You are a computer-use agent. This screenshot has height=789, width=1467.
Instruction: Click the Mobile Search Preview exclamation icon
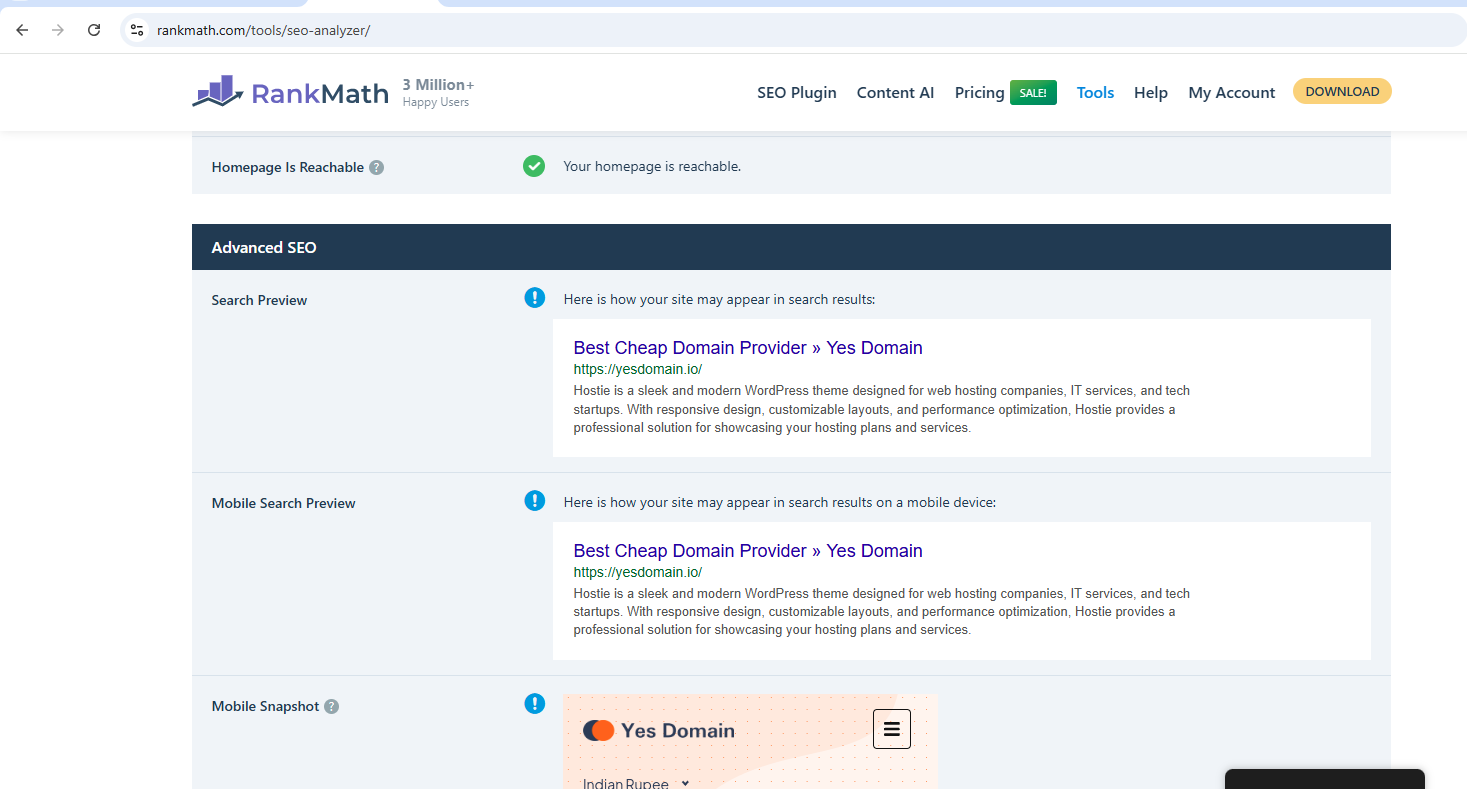(x=535, y=500)
